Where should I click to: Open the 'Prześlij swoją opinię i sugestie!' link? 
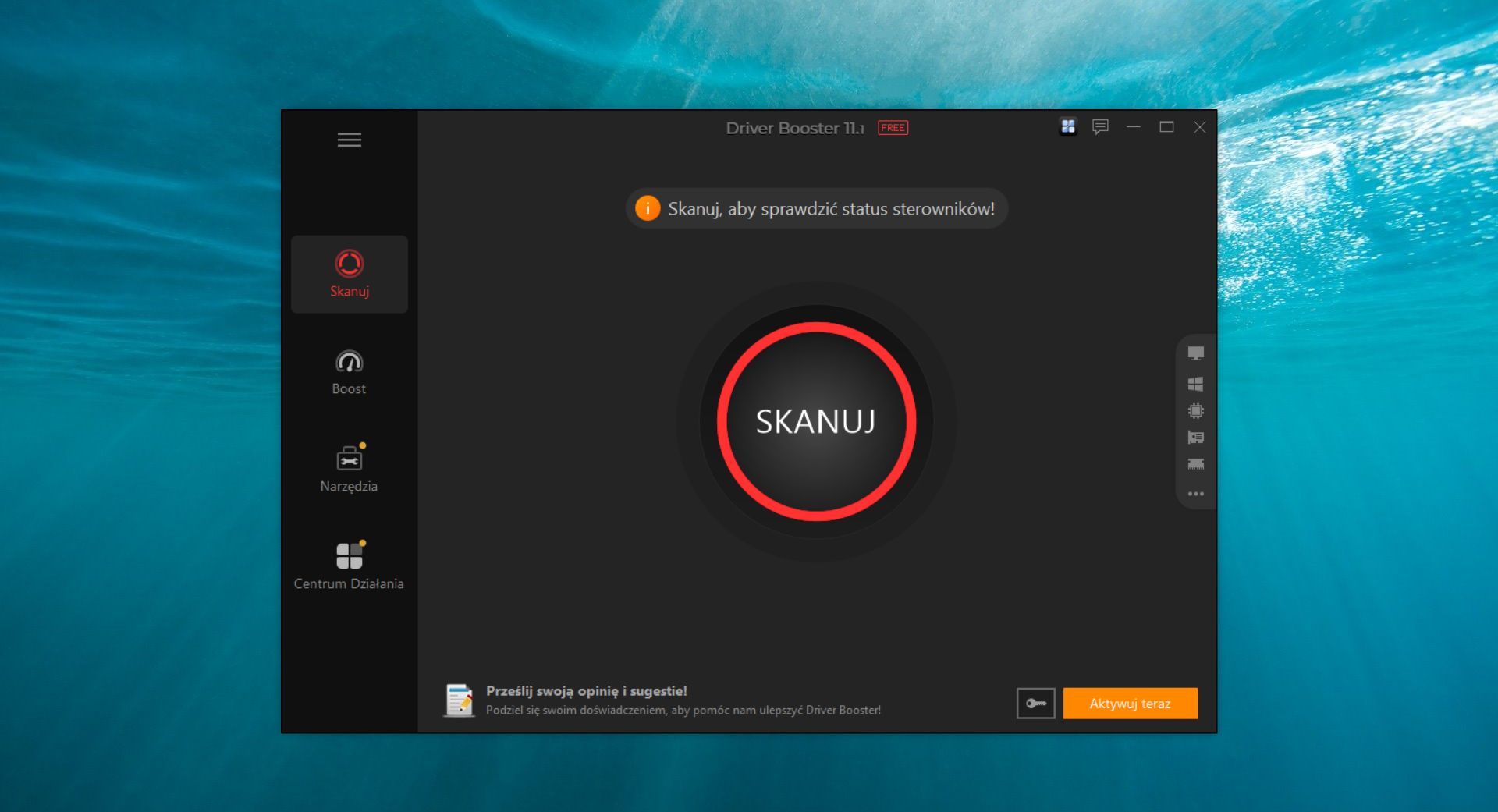586,691
